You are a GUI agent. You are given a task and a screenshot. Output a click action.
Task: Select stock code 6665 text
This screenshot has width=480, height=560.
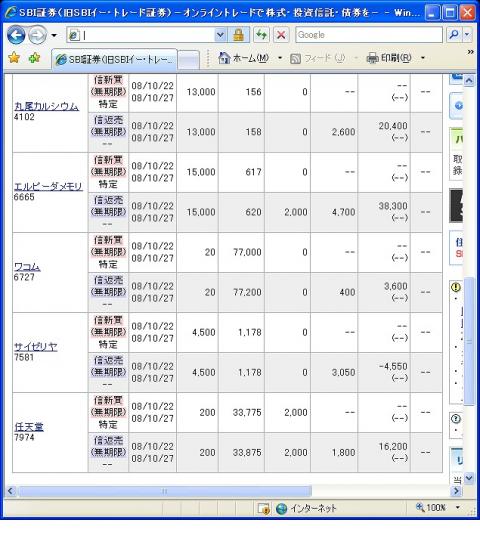[x=24, y=197]
